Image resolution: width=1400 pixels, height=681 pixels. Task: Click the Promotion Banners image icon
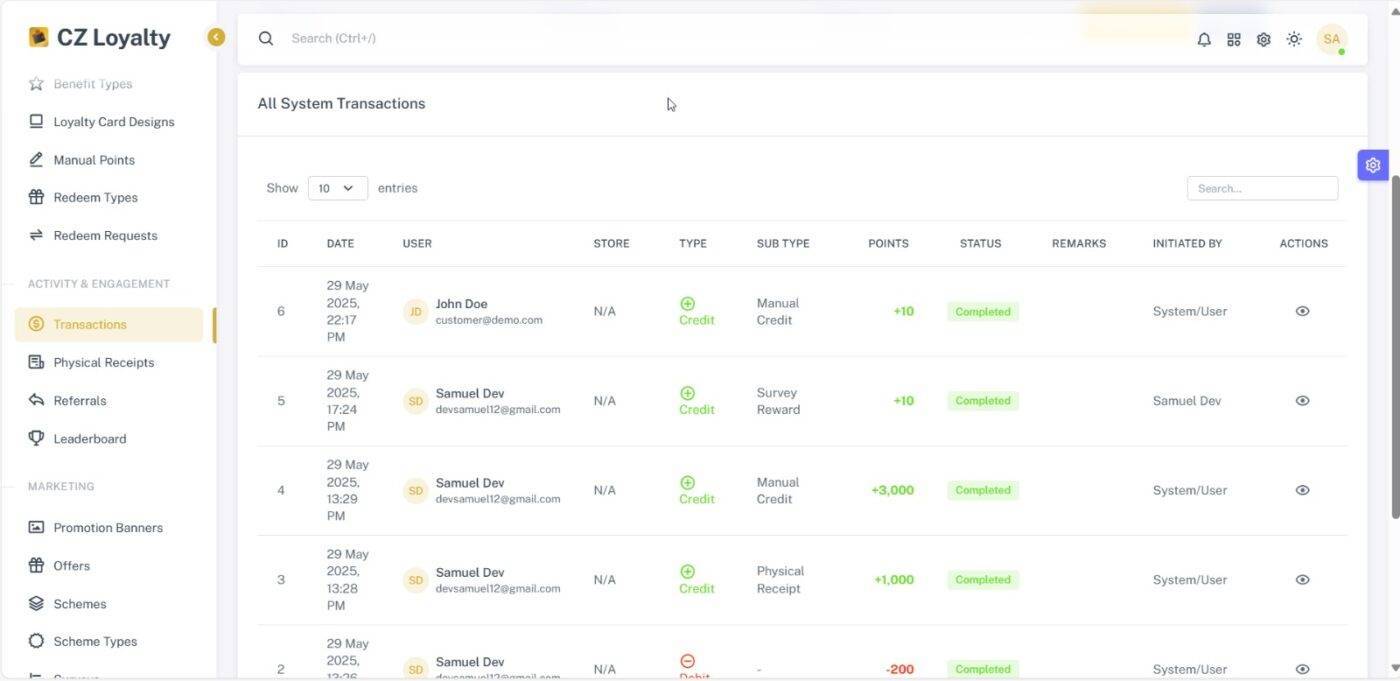point(36,527)
